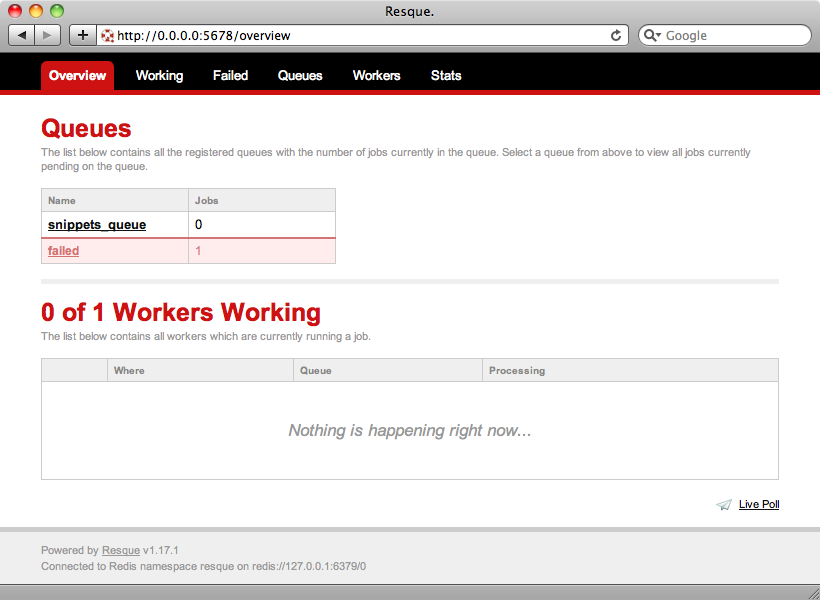The width and height of the screenshot is (820, 600).
Task: Click the Resque lifesaver favicon in the address bar
Action: [x=108, y=36]
